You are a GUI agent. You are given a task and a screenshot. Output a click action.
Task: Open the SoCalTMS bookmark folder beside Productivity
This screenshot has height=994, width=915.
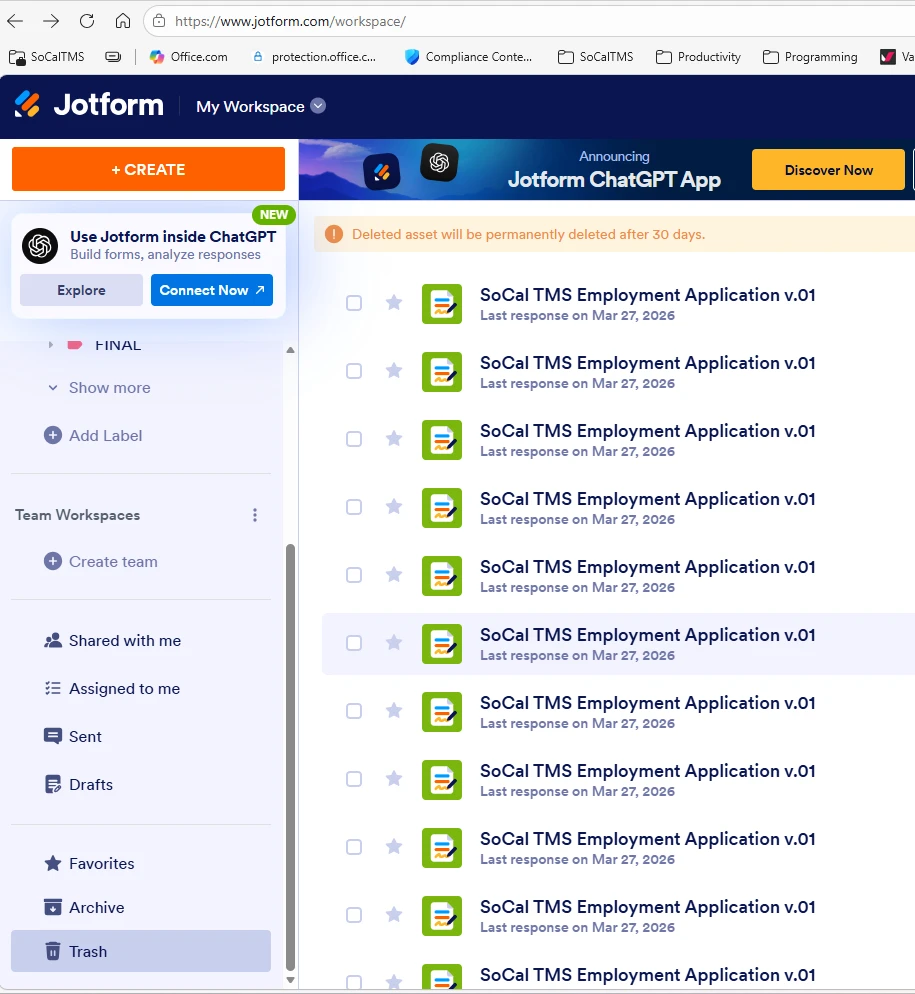[x=595, y=57]
